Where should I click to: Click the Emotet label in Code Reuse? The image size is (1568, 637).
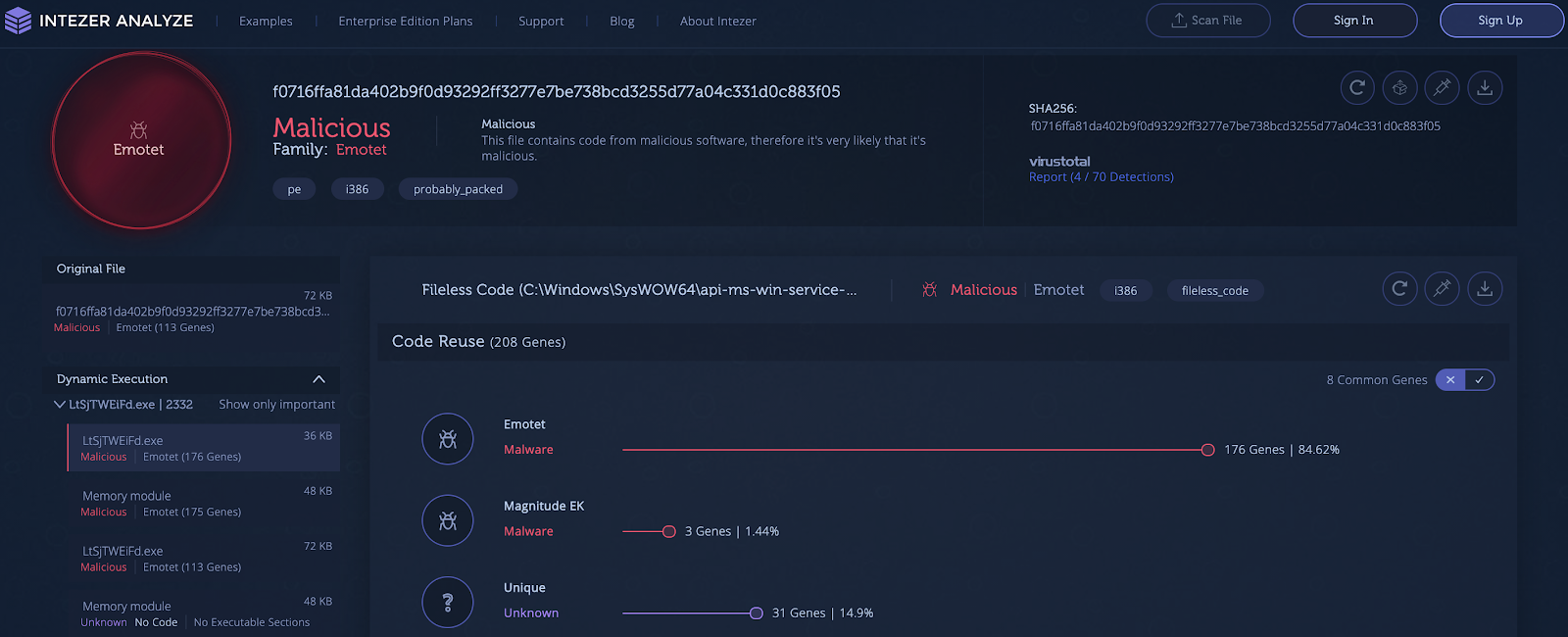coord(524,424)
